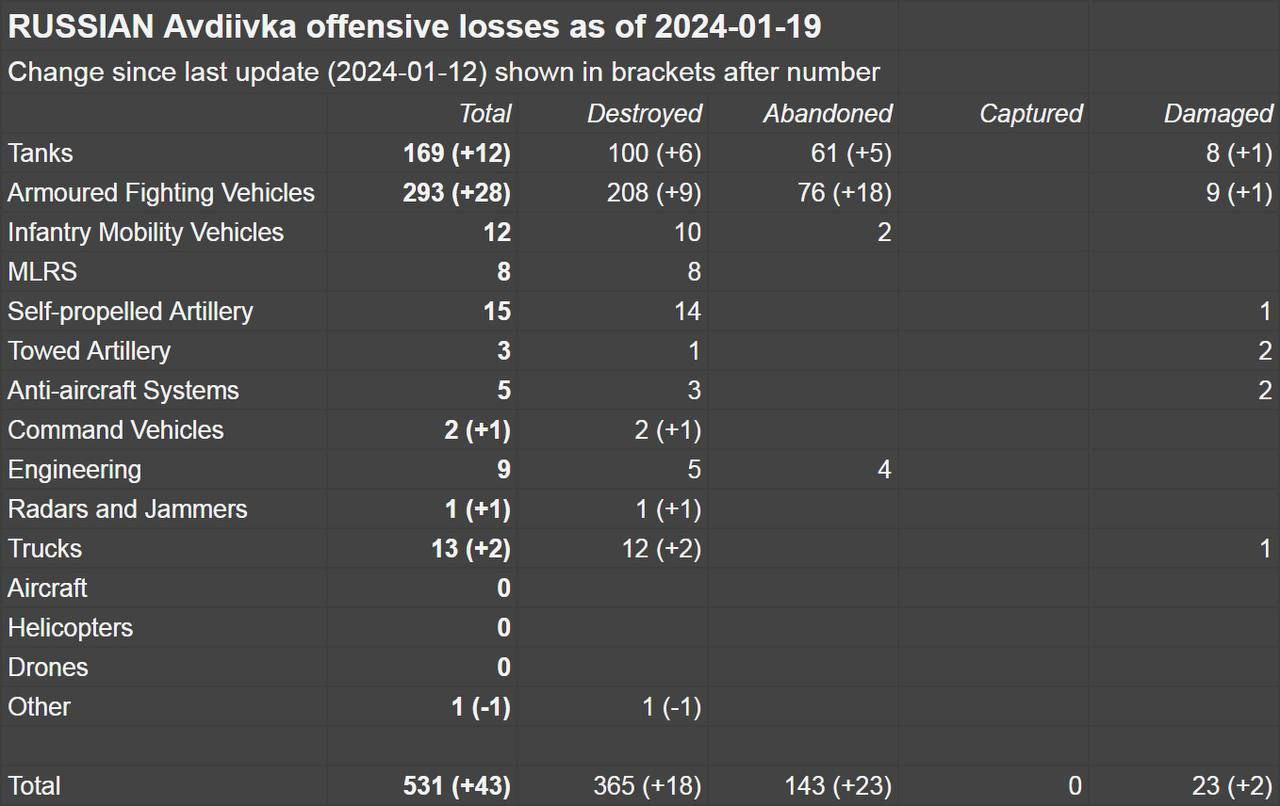This screenshot has height=806, width=1280.
Task: Select the grand total cell 531 (+43)
Action: coord(456,786)
